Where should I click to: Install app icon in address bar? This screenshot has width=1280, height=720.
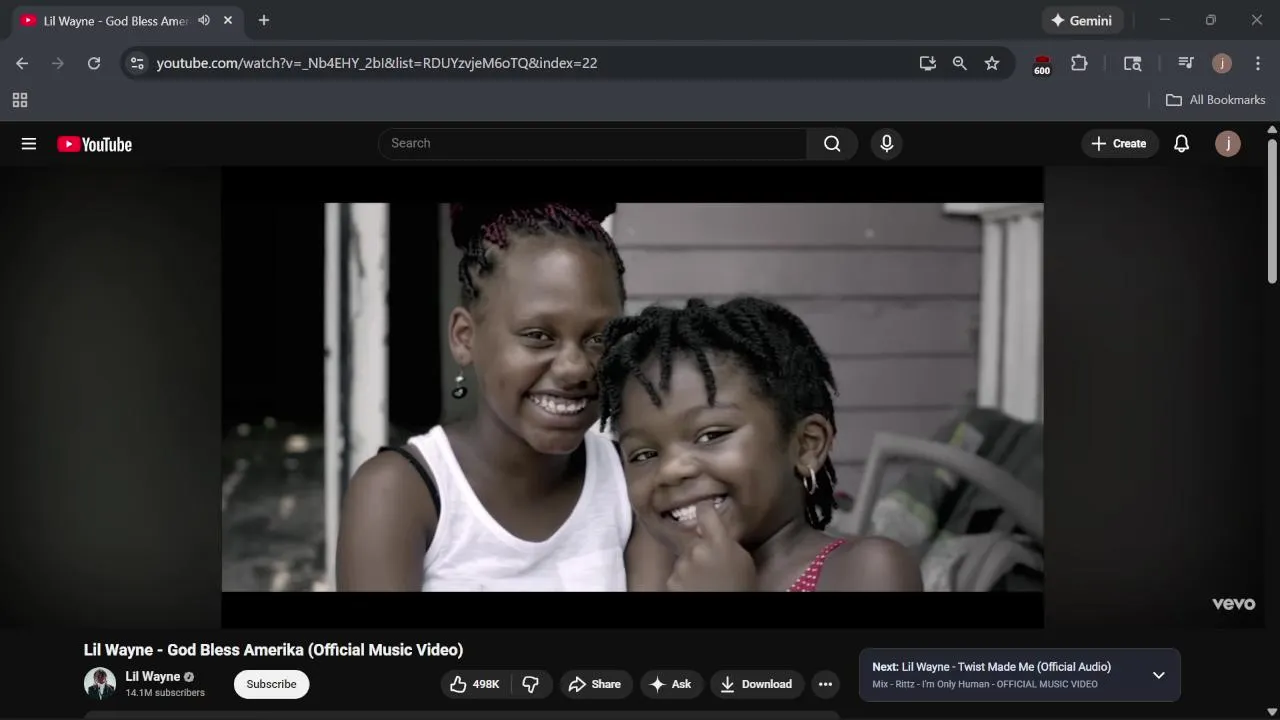coord(928,63)
